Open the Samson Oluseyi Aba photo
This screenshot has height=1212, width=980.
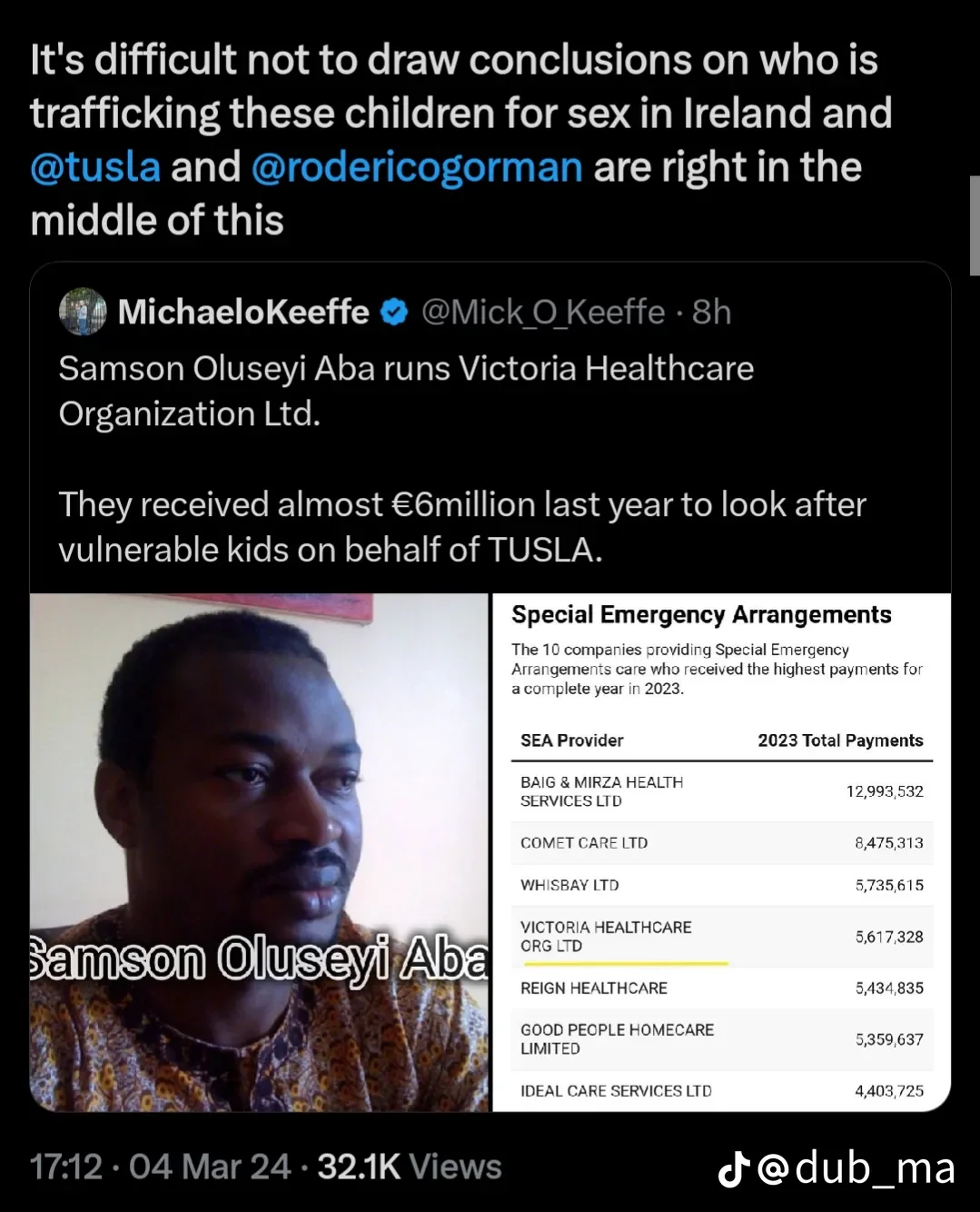260,852
